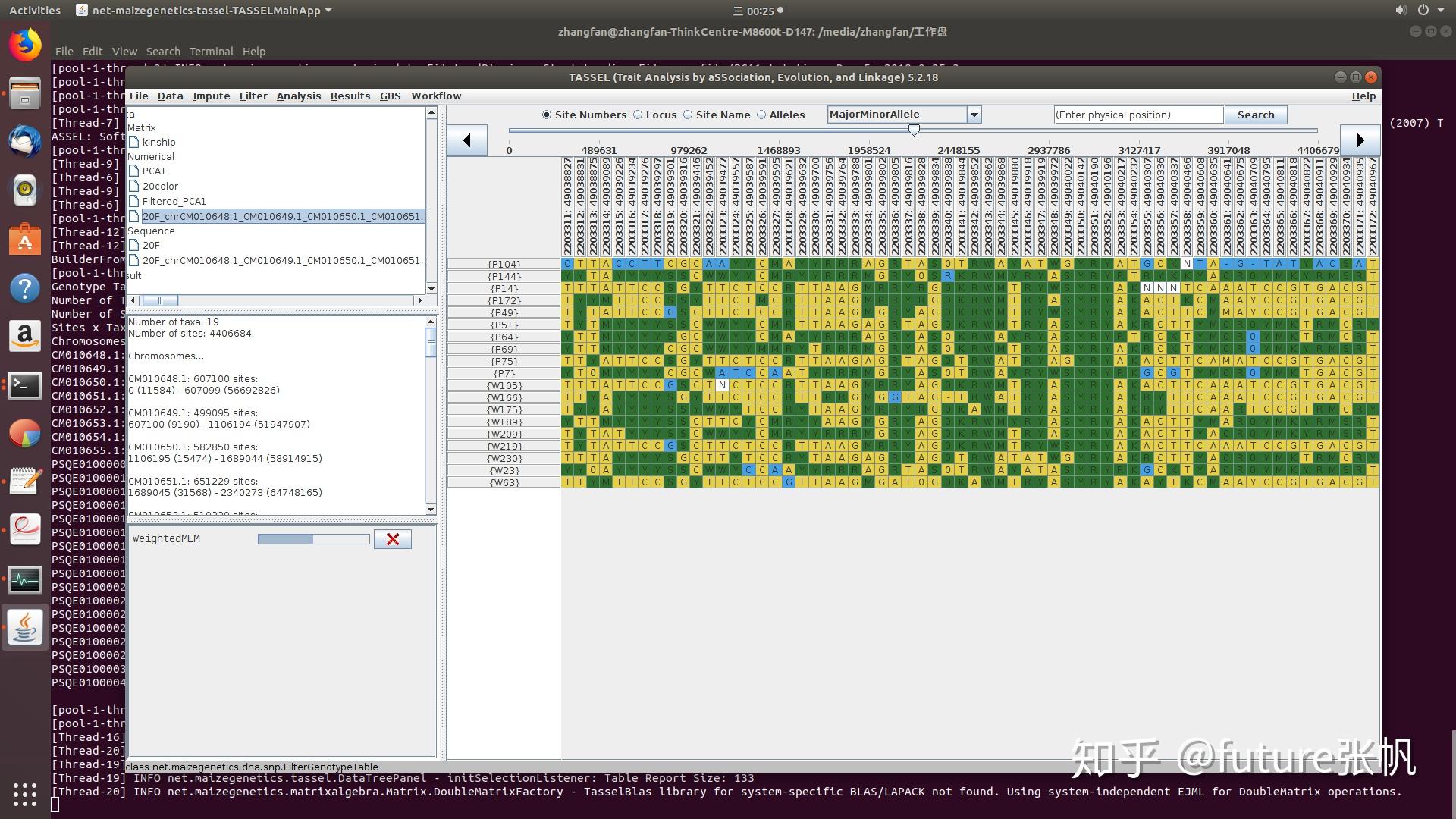
Task: Select the Site Numbers radio button
Action: pos(547,115)
